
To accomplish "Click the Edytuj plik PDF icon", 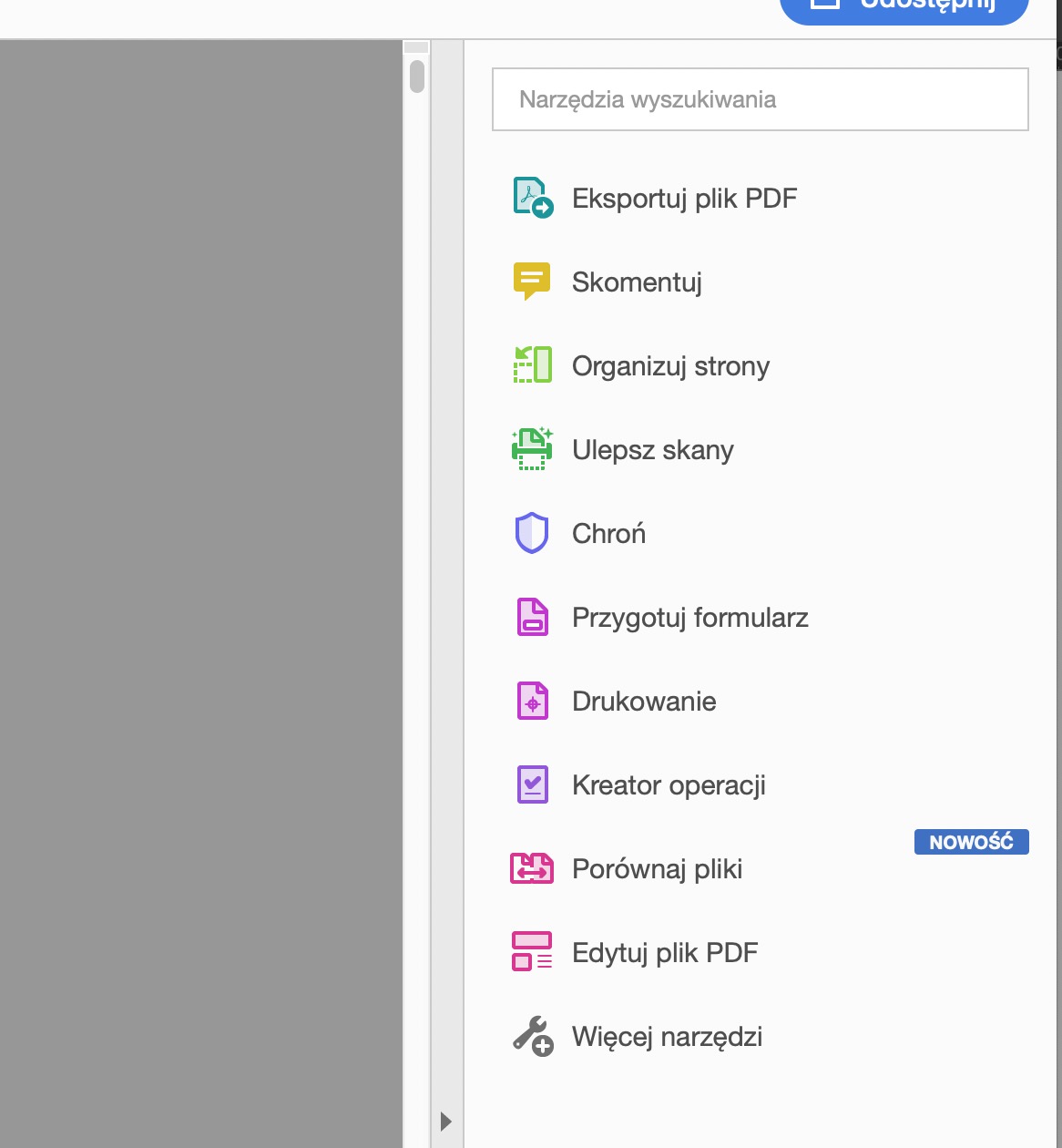I will click(532, 951).
